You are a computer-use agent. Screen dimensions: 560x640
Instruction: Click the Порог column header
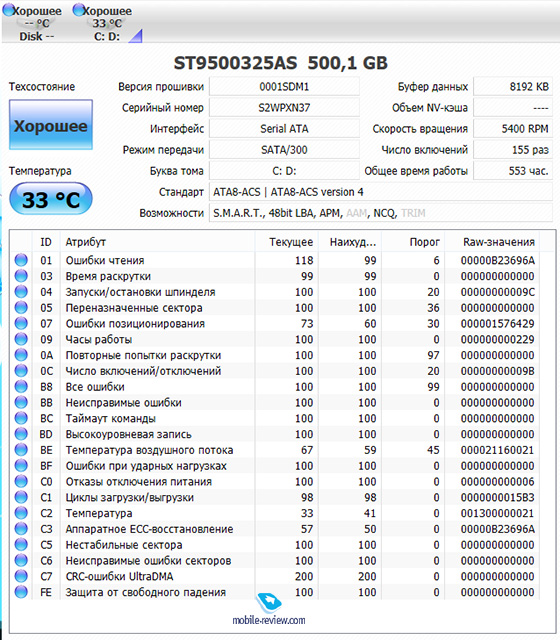click(x=413, y=242)
